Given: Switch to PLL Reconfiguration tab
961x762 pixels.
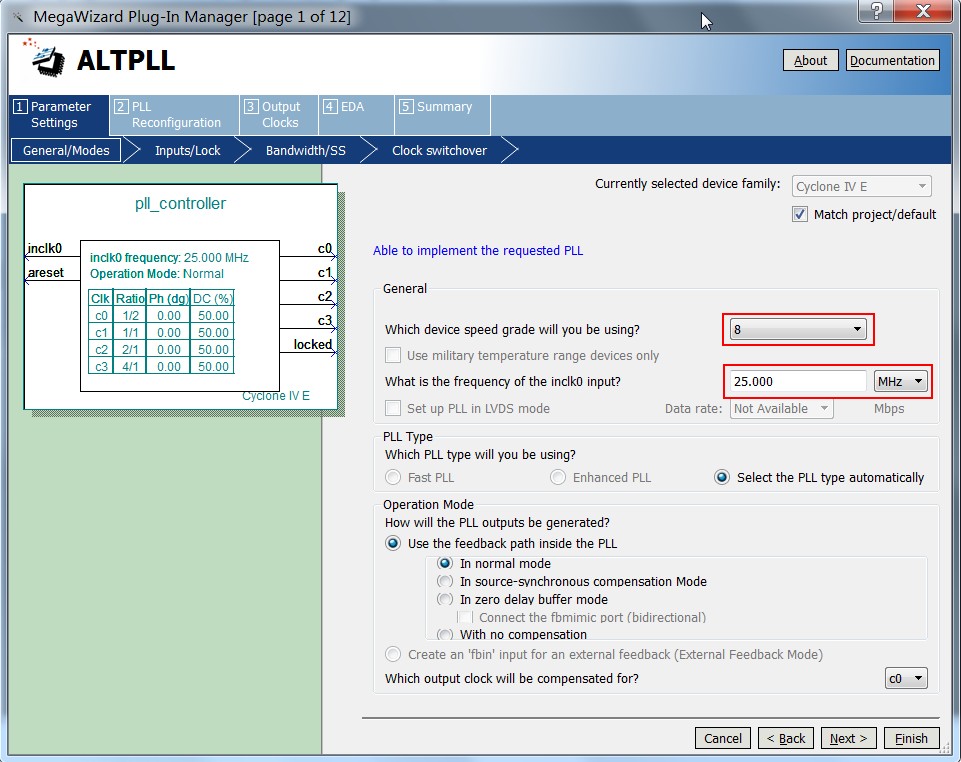Looking at the screenshot, I should click(x=174, y=115).
